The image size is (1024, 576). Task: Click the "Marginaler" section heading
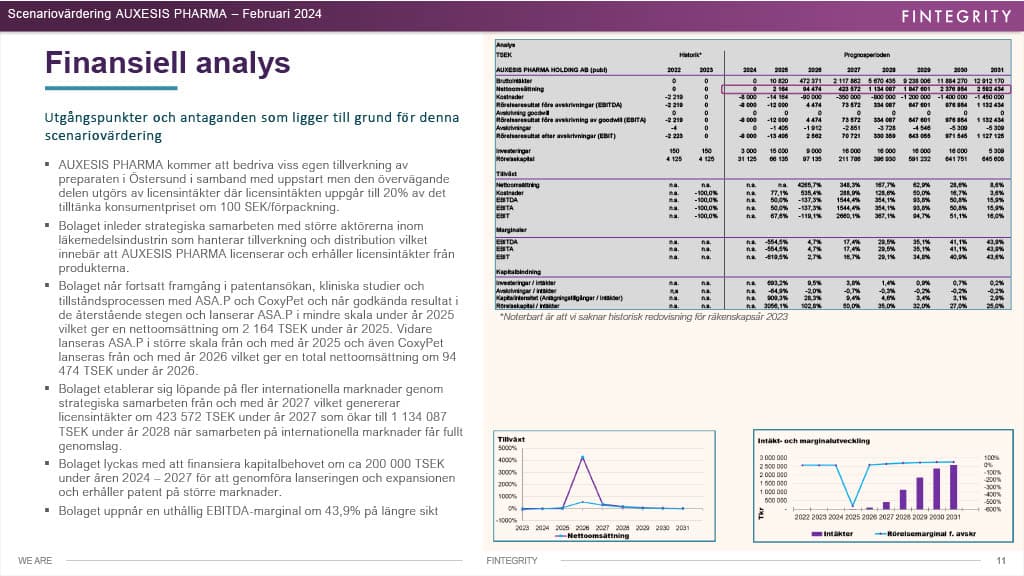click(511, 230)
